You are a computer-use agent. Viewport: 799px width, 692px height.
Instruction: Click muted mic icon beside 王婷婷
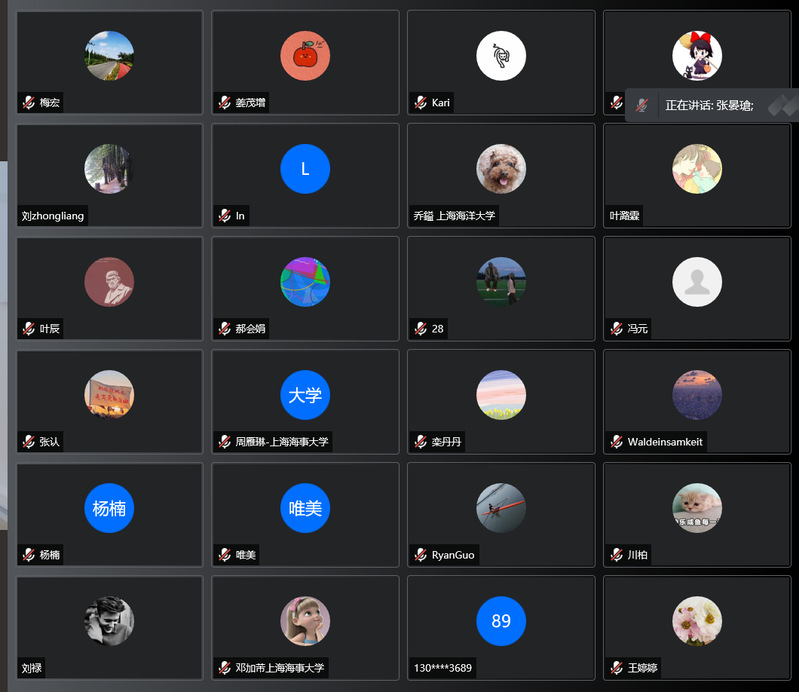pos(617,668)
